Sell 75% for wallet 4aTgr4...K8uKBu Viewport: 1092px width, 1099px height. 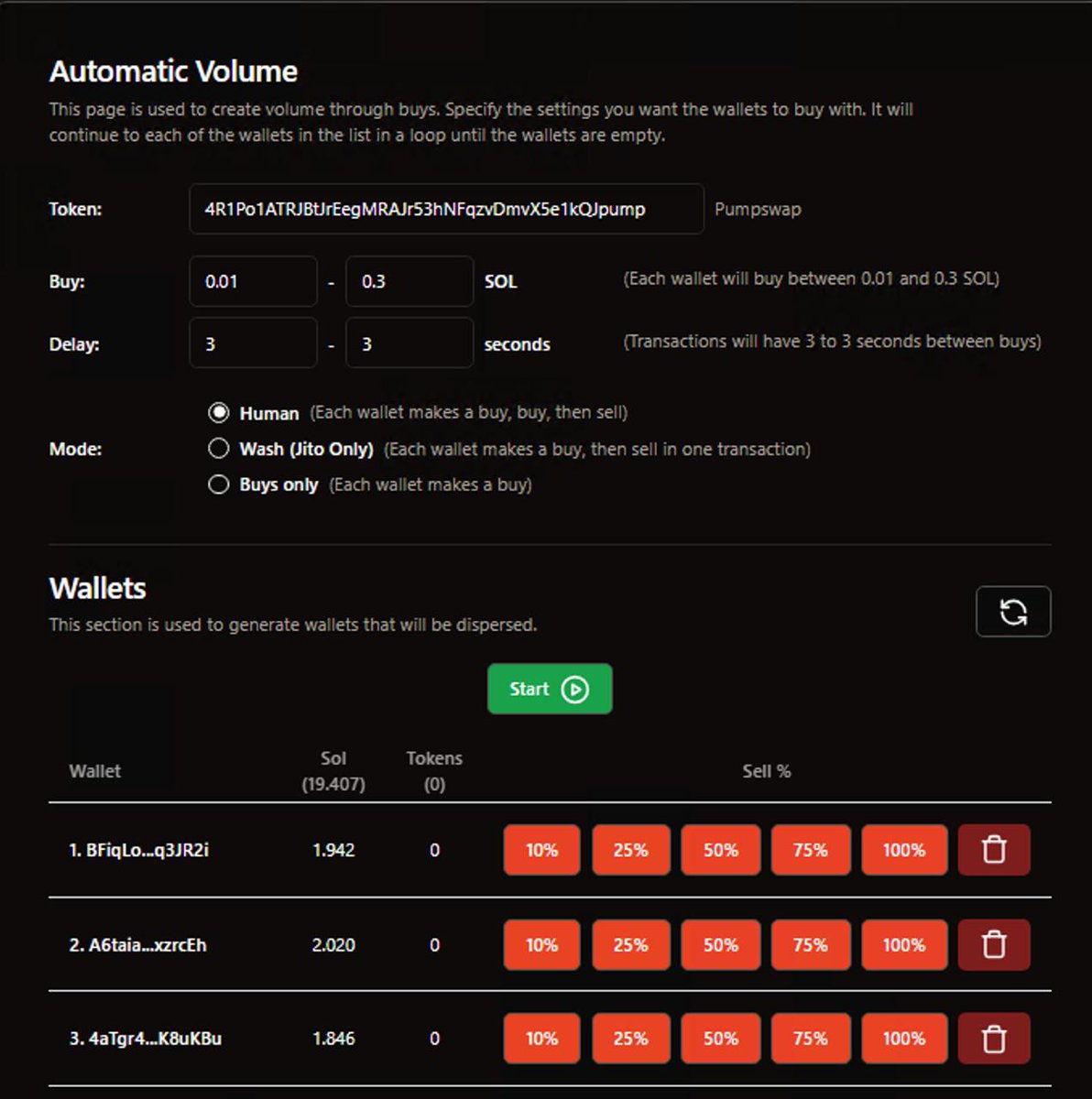pyautogui.click(x=811, y=1039)
